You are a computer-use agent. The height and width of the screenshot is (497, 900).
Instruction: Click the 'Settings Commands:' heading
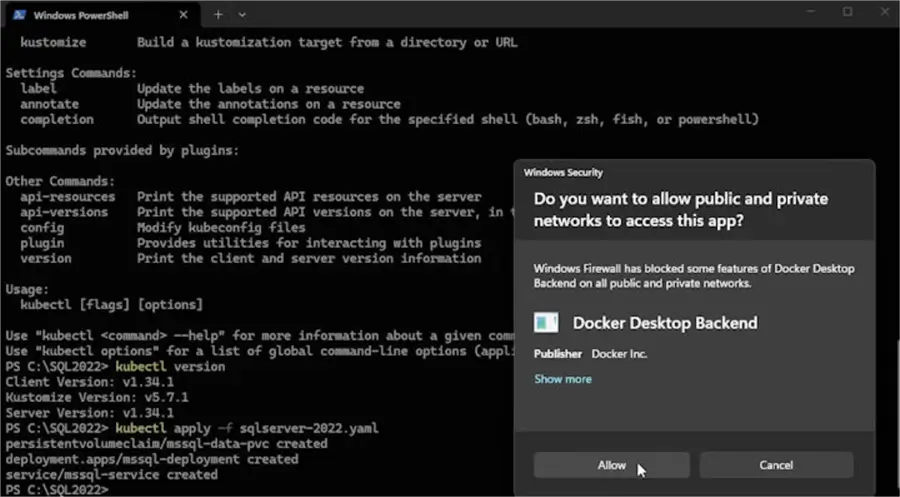click(71, 73)
